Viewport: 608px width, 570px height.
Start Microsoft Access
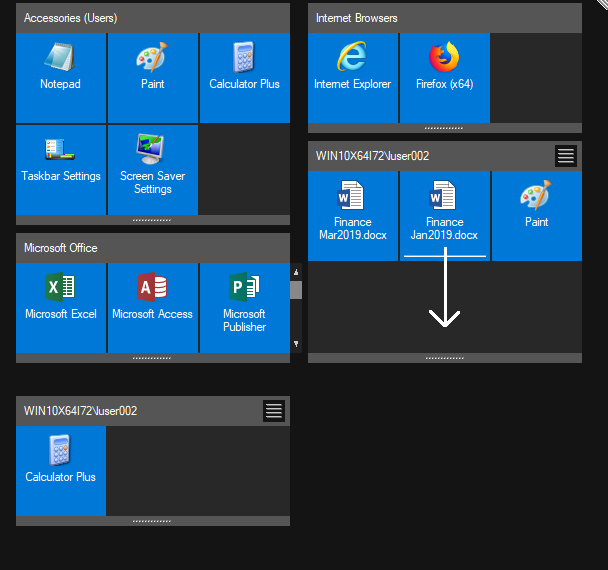(152, 307)
